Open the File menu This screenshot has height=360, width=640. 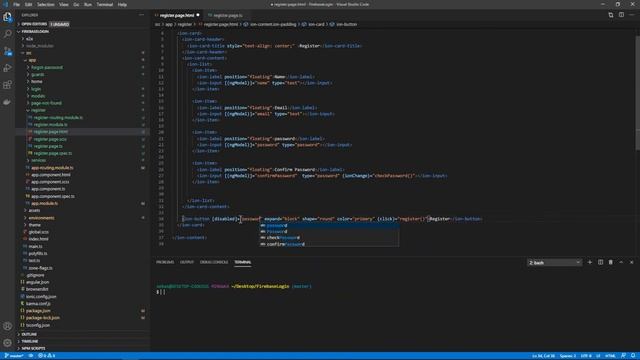[16, 4]
